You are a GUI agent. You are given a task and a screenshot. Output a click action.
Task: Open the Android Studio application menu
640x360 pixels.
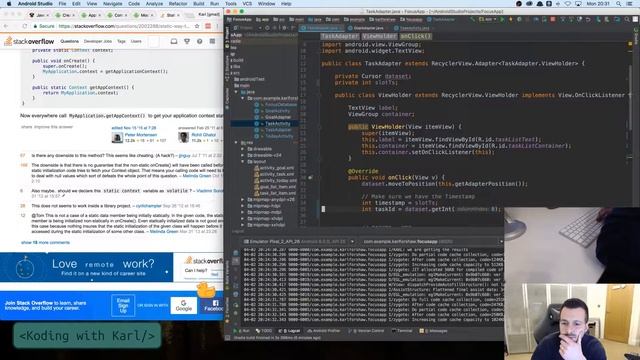coord(35,4)
